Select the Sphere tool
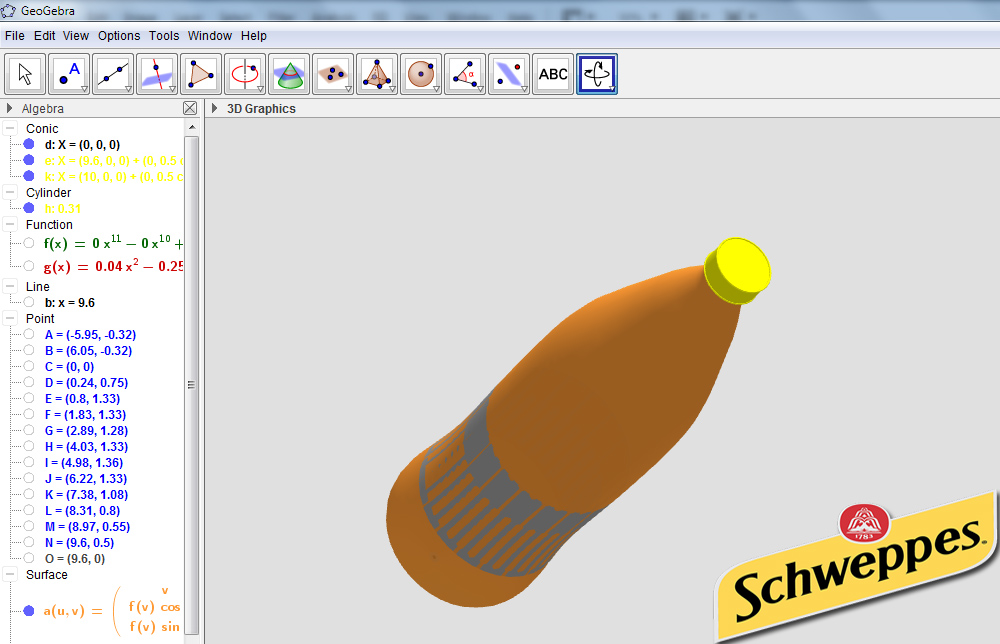1000x644 pixels. click(x=421, y=74)
